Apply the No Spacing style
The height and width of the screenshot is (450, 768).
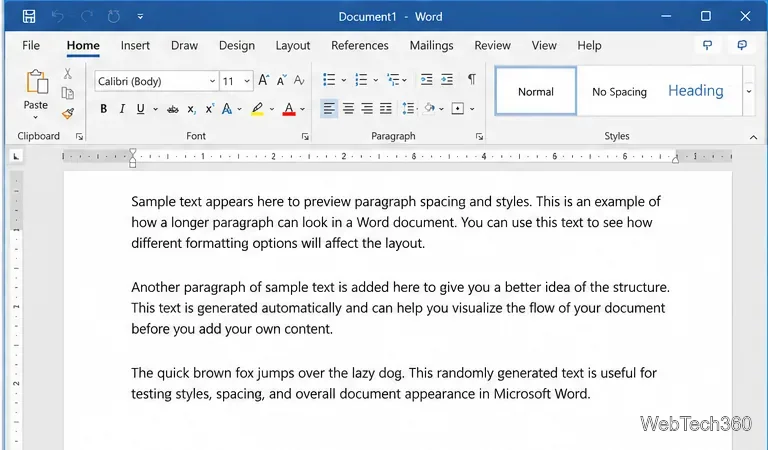point(619,92)
